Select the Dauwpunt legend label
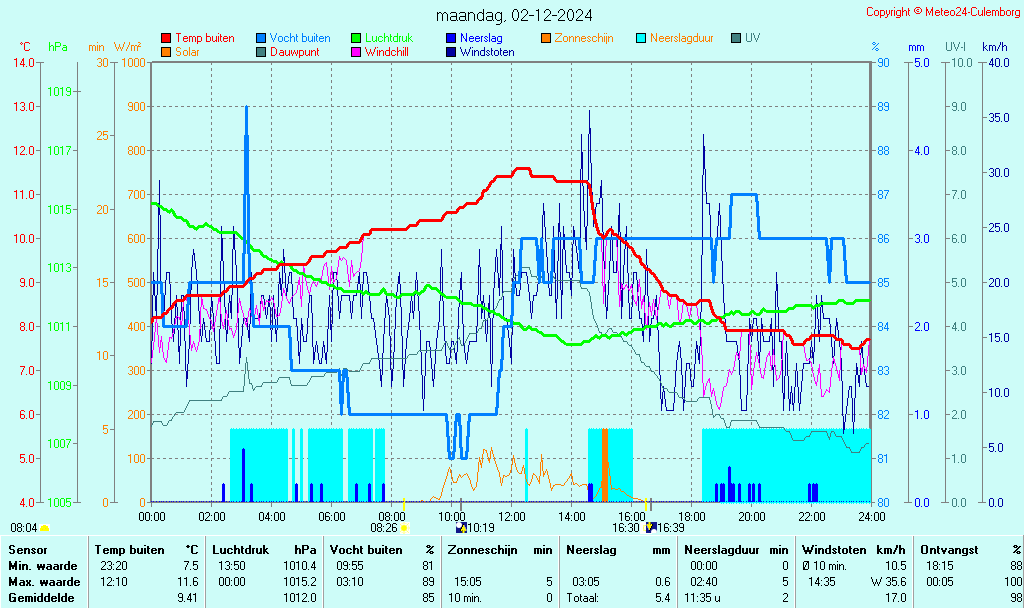1026x608 pixels. coord(295,52)
